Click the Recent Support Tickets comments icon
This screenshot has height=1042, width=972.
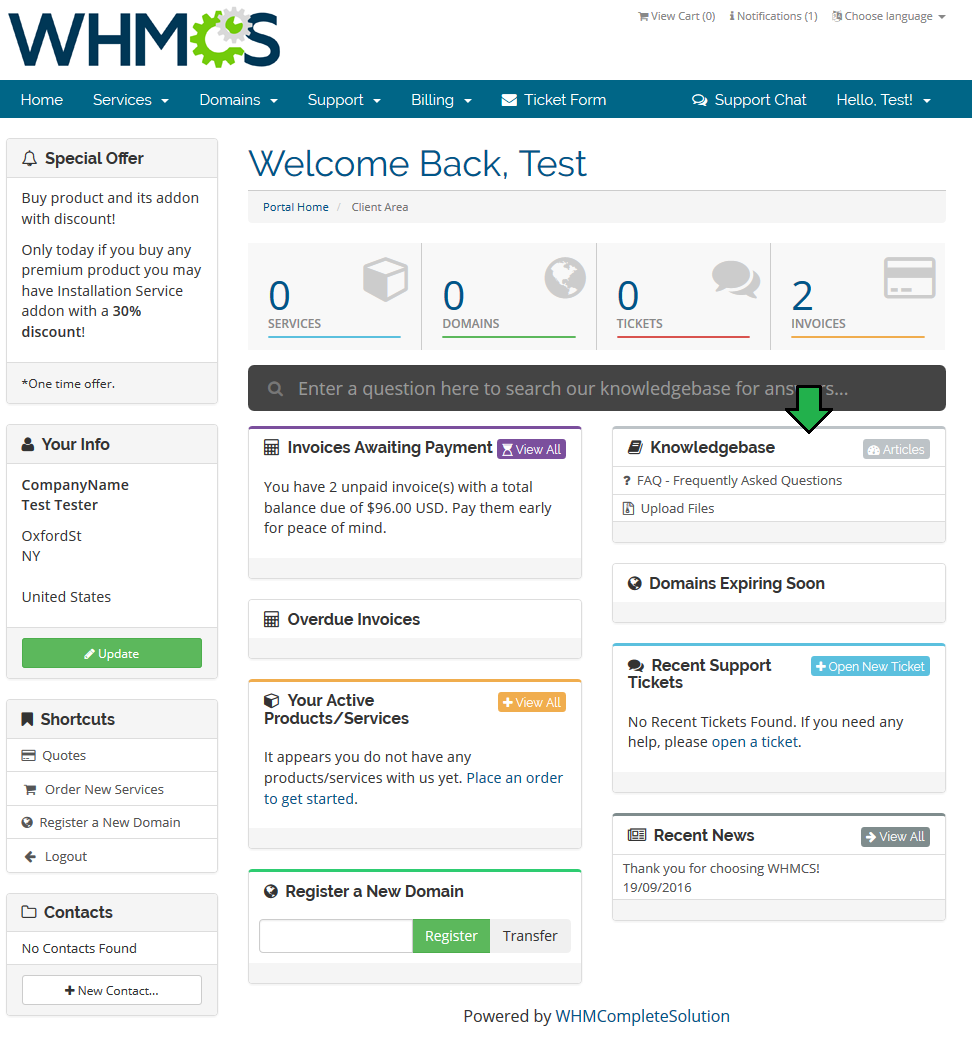(x=636, y=665)
